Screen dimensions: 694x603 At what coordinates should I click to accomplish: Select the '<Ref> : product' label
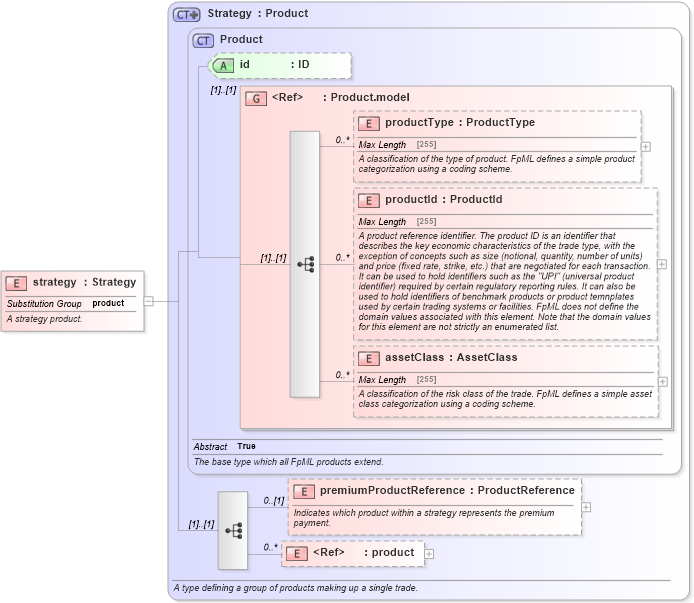[x=364, y=553]
